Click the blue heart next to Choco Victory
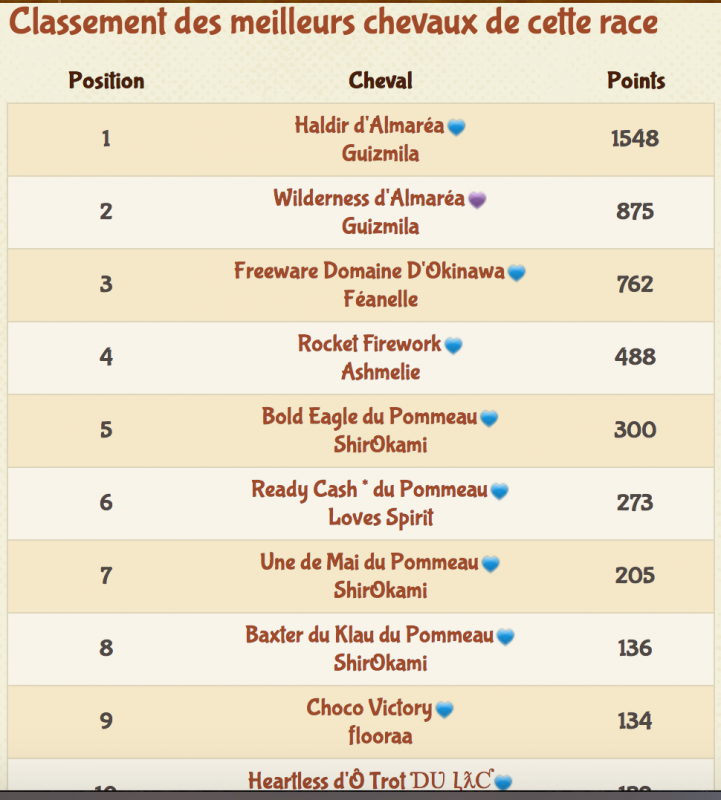 tap(444, 710)
